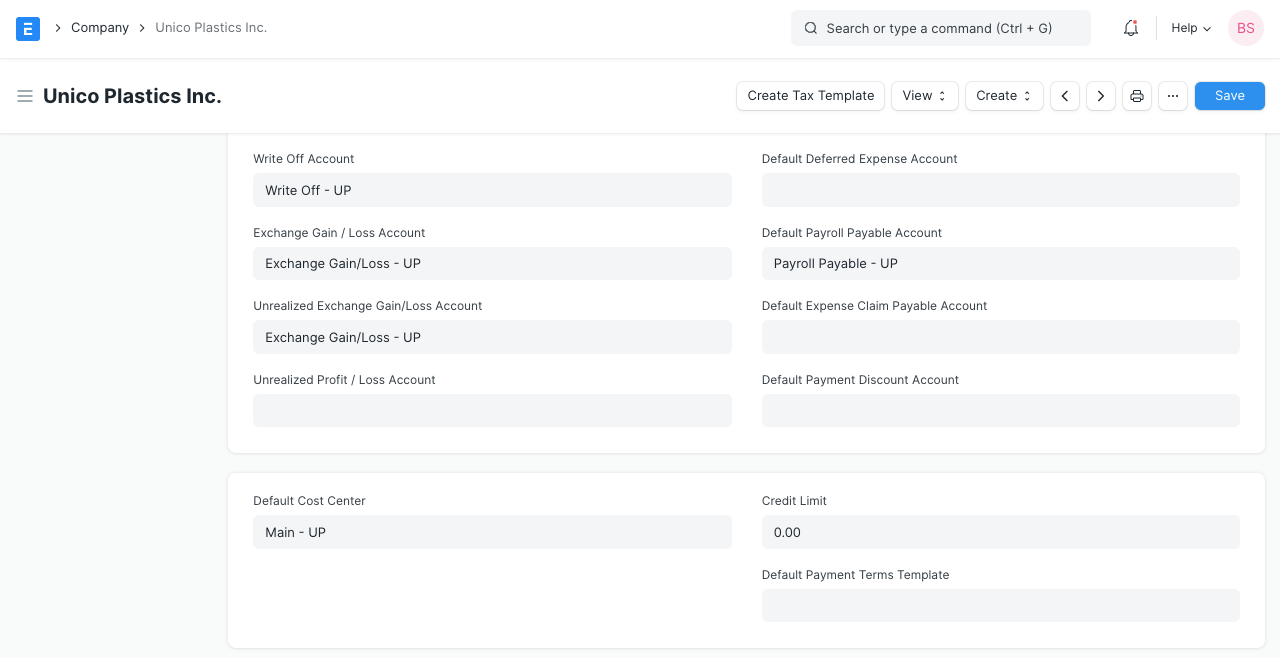Screen dimensions: 1280x658
Task: Open the Help dropdown menu
Action: tap(1191, 28)
